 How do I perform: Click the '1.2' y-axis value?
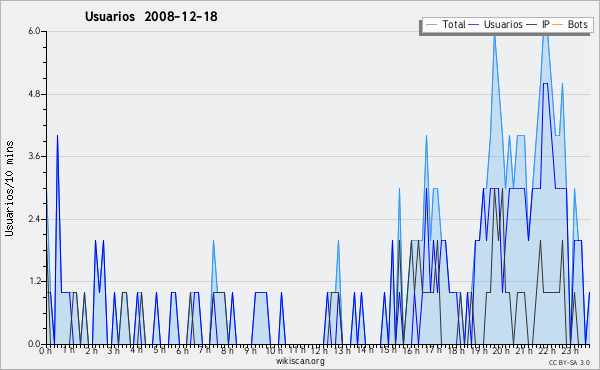[34, 281]
